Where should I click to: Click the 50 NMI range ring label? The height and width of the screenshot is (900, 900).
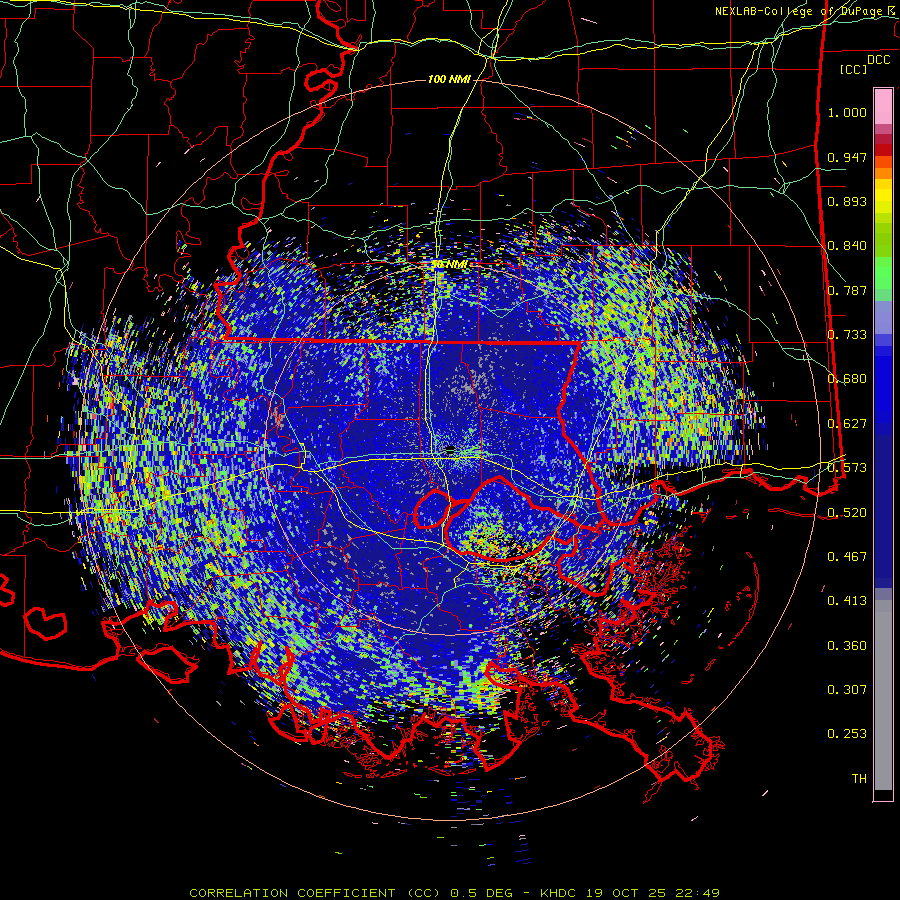coord(449,265)
